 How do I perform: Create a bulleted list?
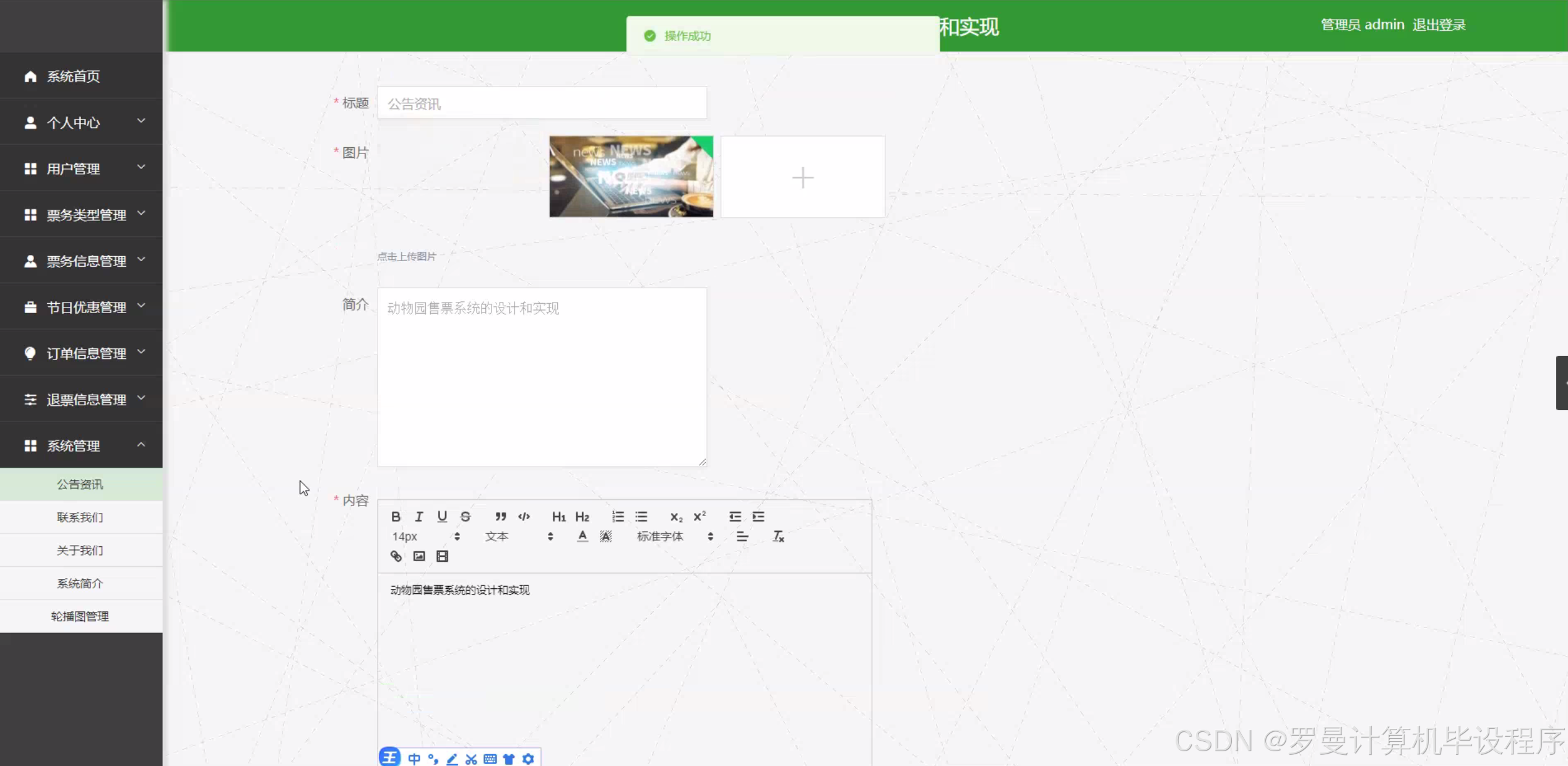coord(641,517)
